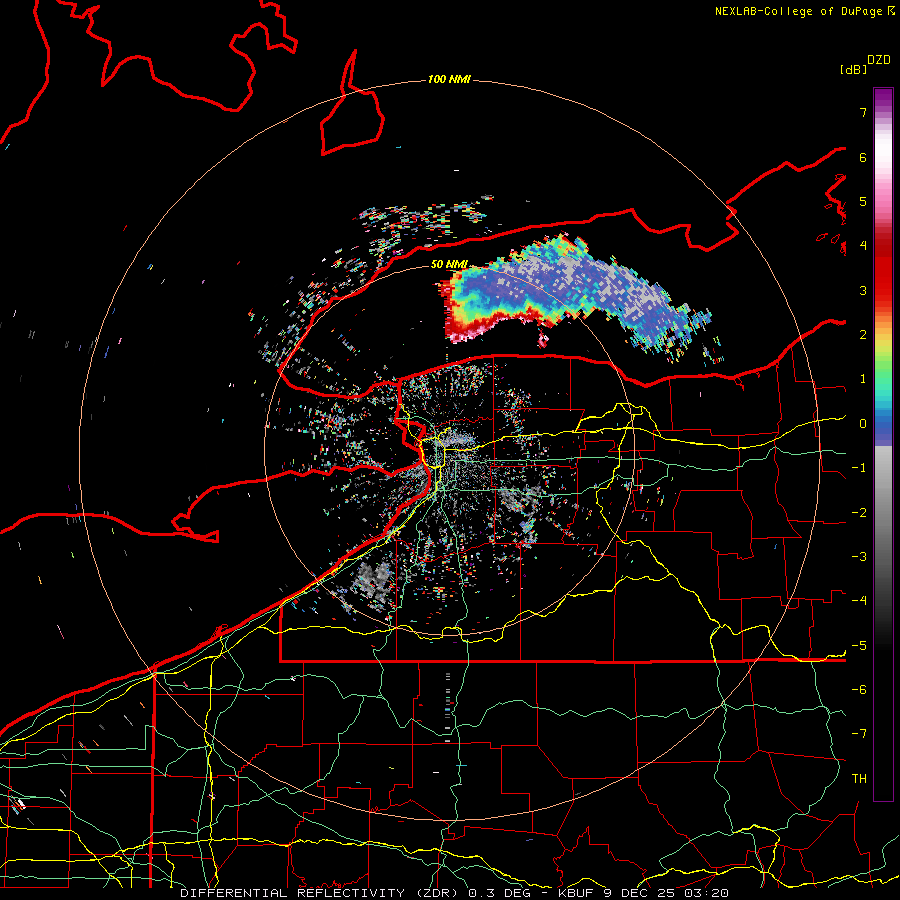The image size is (900, 900).
Task: Click the -3 value on the color scale
Action: (x=859, y=557)
